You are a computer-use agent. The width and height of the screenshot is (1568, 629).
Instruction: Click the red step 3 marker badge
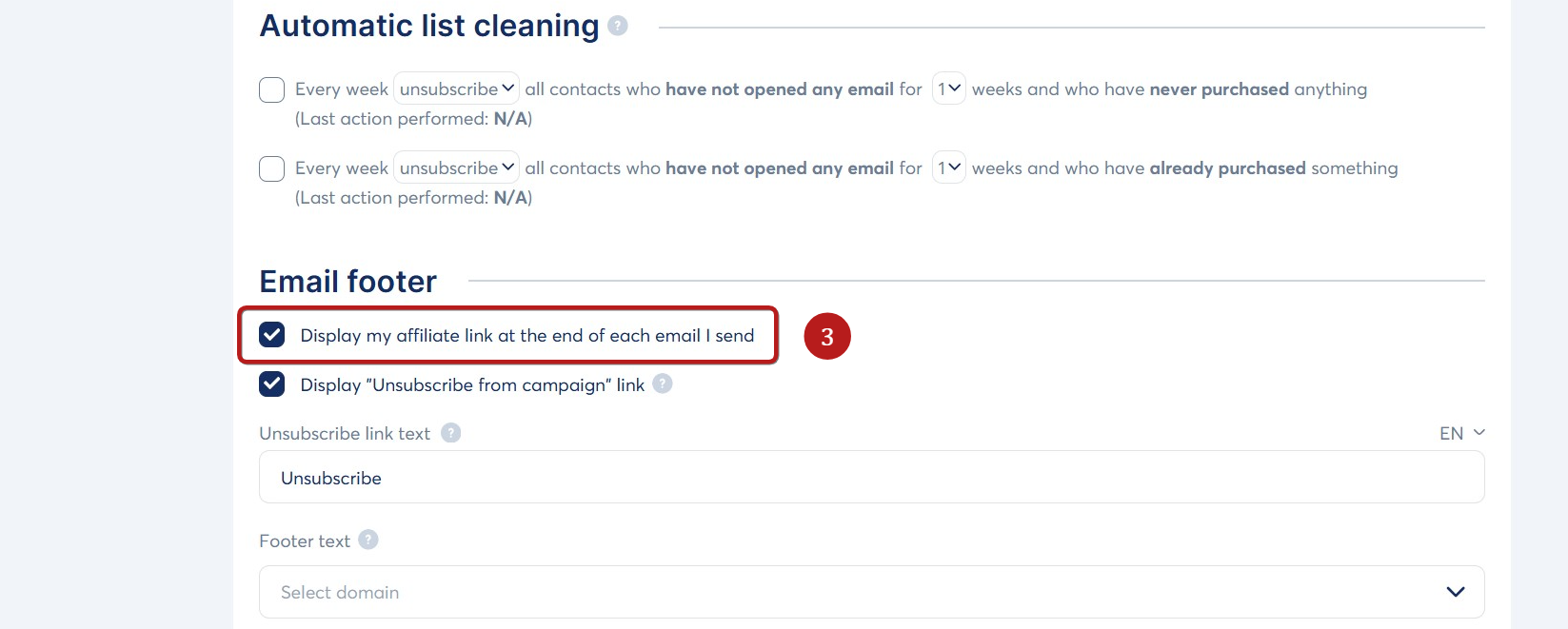click(x=826, y=336)
